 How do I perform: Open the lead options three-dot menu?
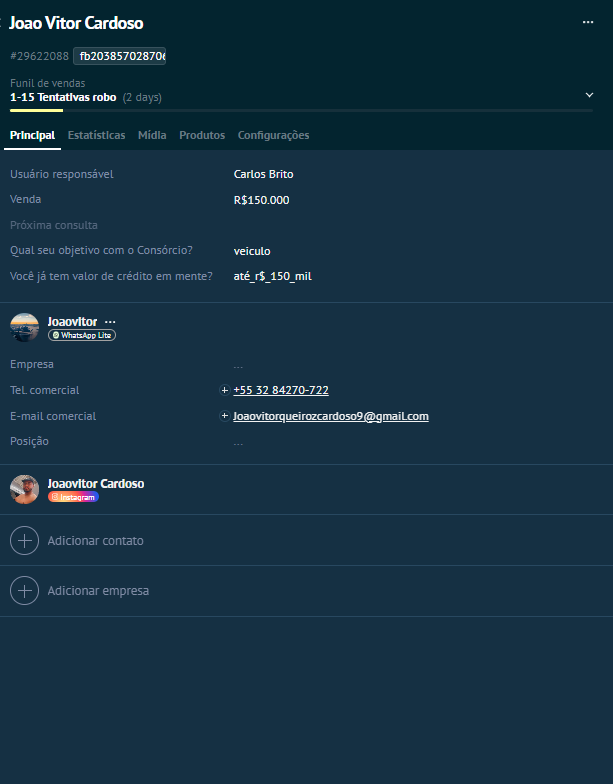tap(588, 22)
